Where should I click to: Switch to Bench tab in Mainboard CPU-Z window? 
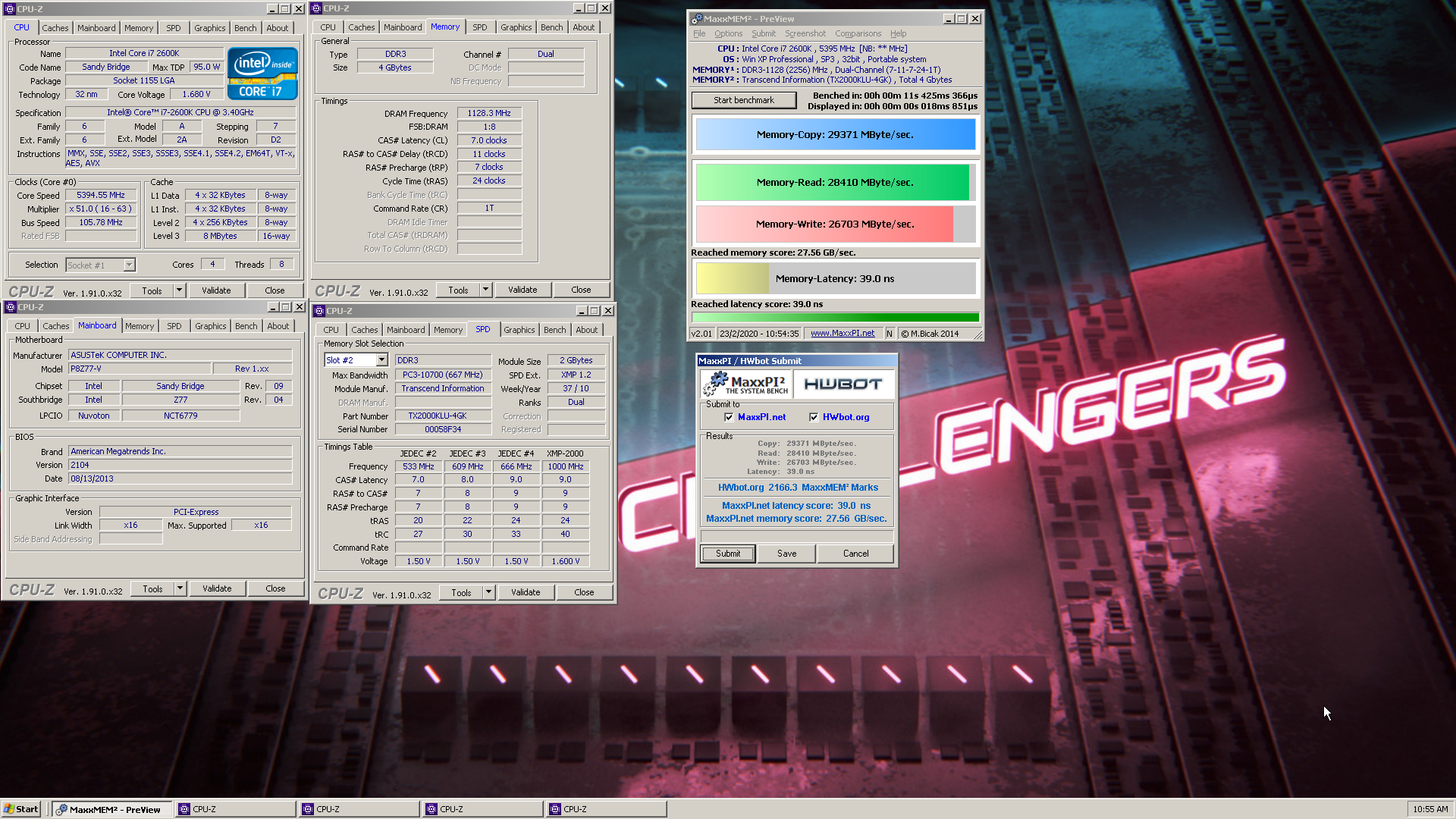click(x=246, y=326)
